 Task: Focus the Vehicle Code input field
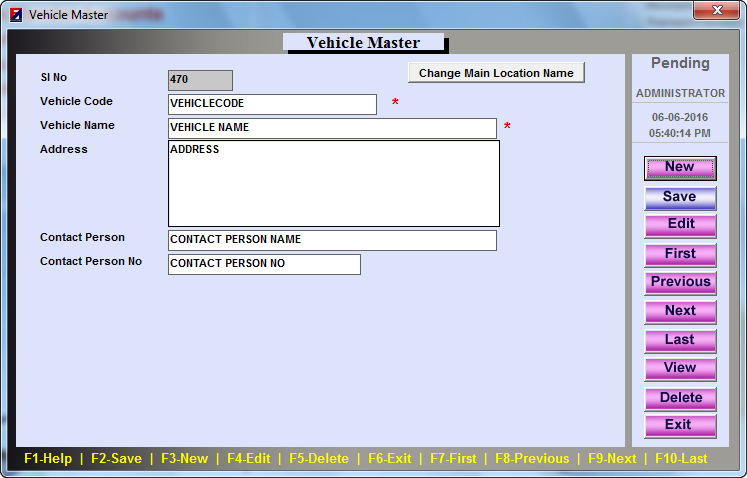pyautogui.click(x=272, y=104)
